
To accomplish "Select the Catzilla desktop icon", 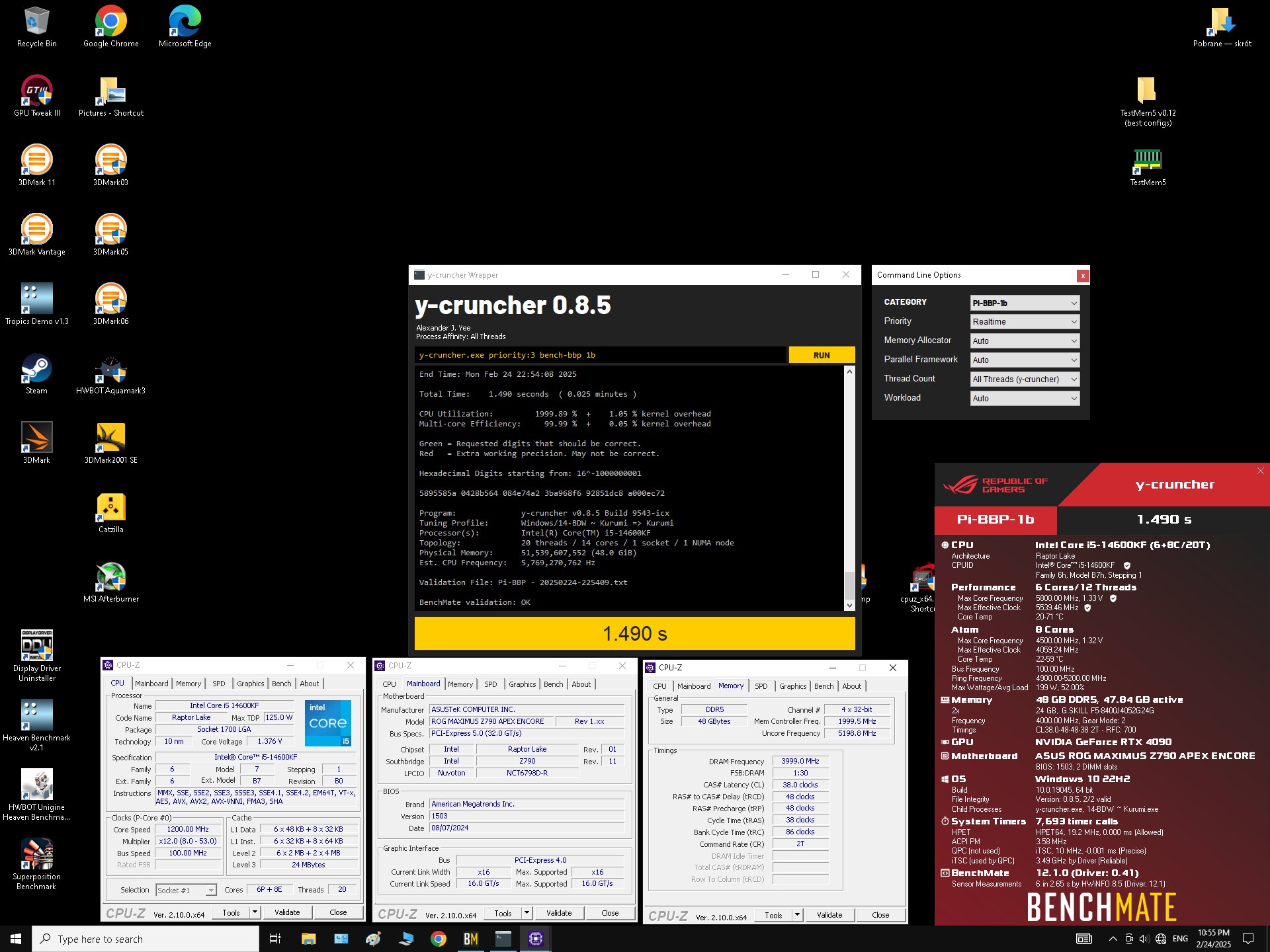I will point(111,514).
